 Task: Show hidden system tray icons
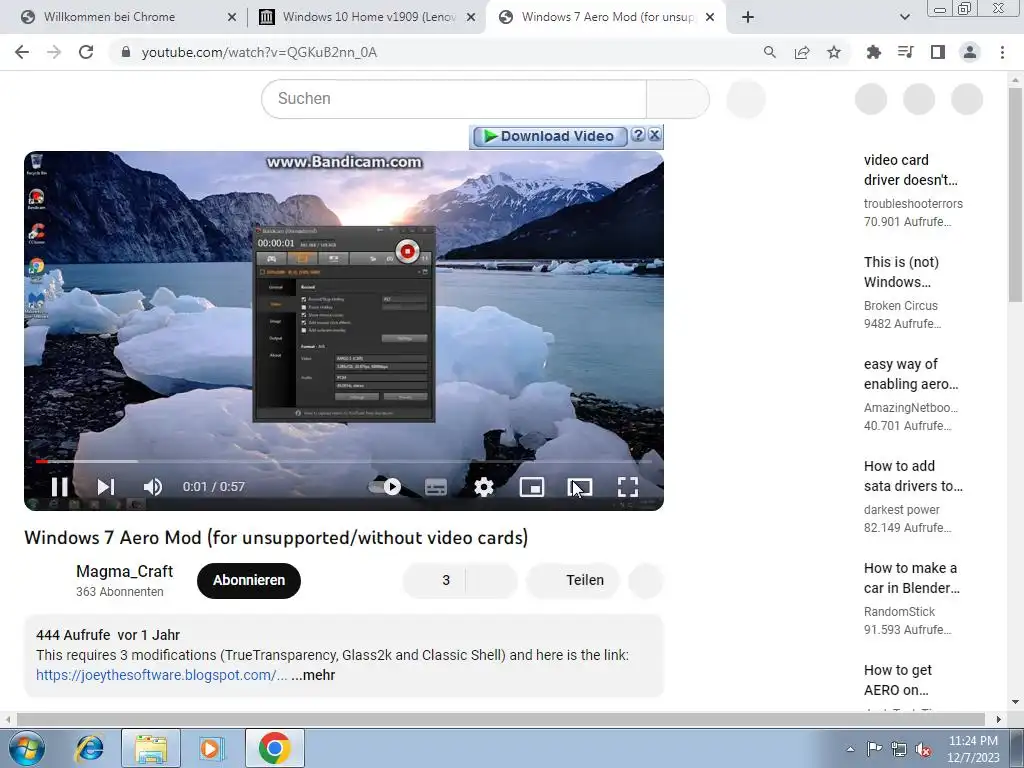point(850,749)
